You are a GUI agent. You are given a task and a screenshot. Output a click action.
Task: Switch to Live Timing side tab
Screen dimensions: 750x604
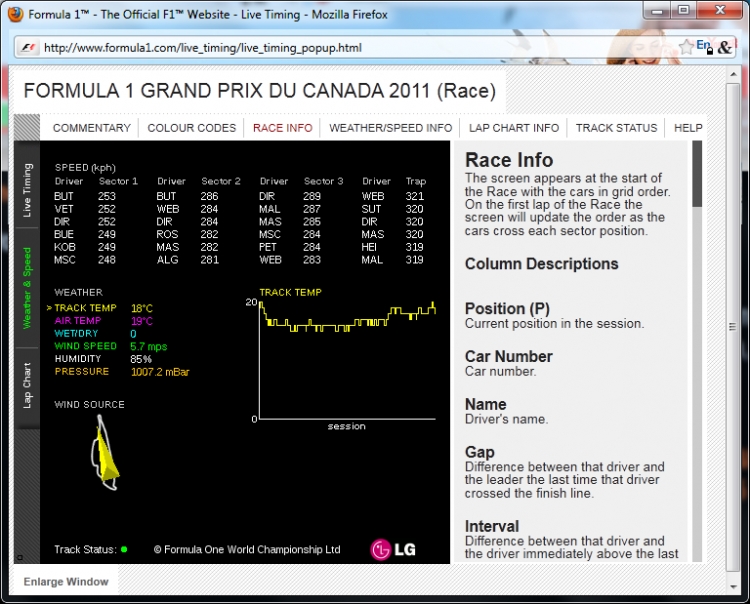27,190
